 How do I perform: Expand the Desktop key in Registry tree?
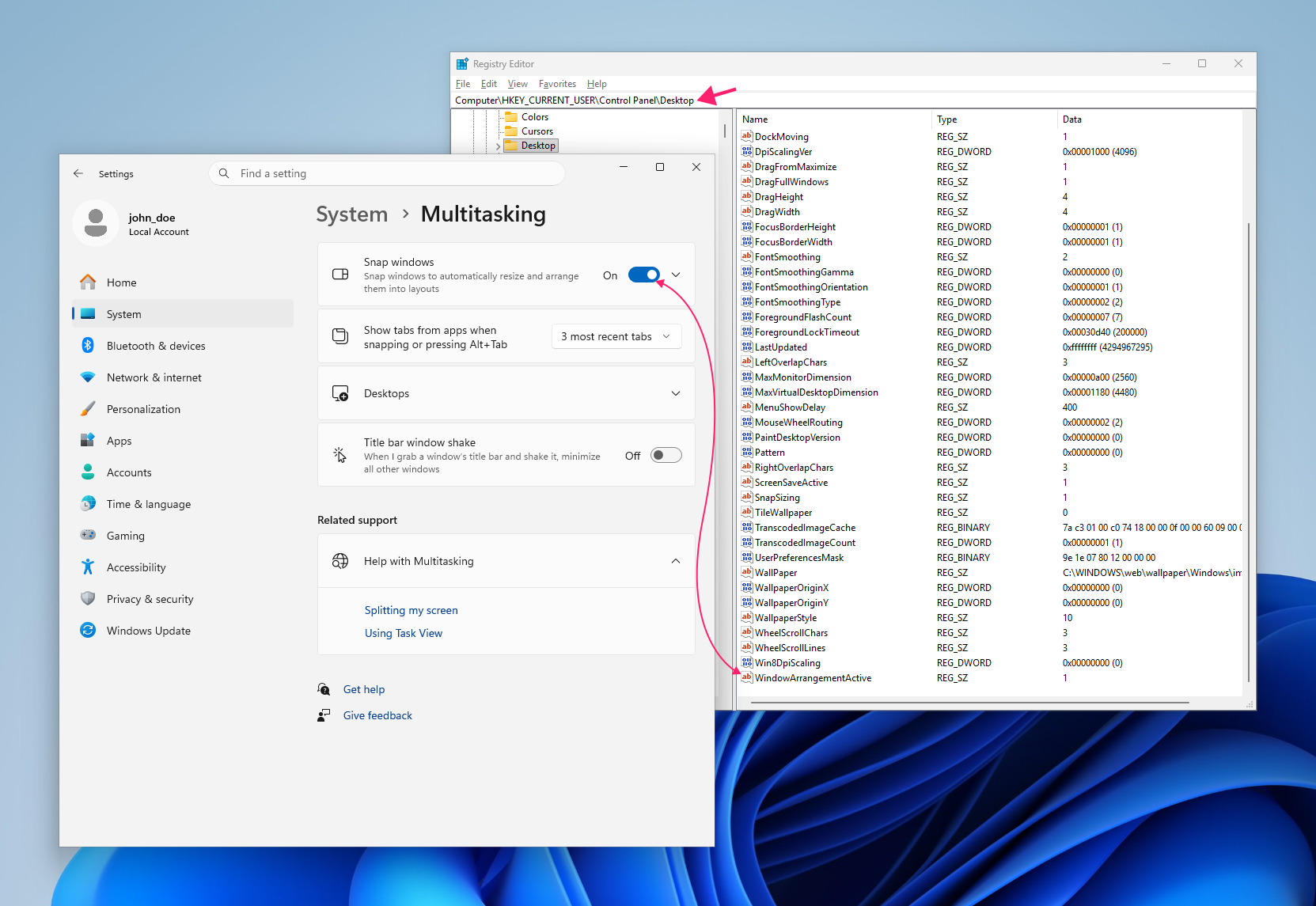click(x=498, y=146)
